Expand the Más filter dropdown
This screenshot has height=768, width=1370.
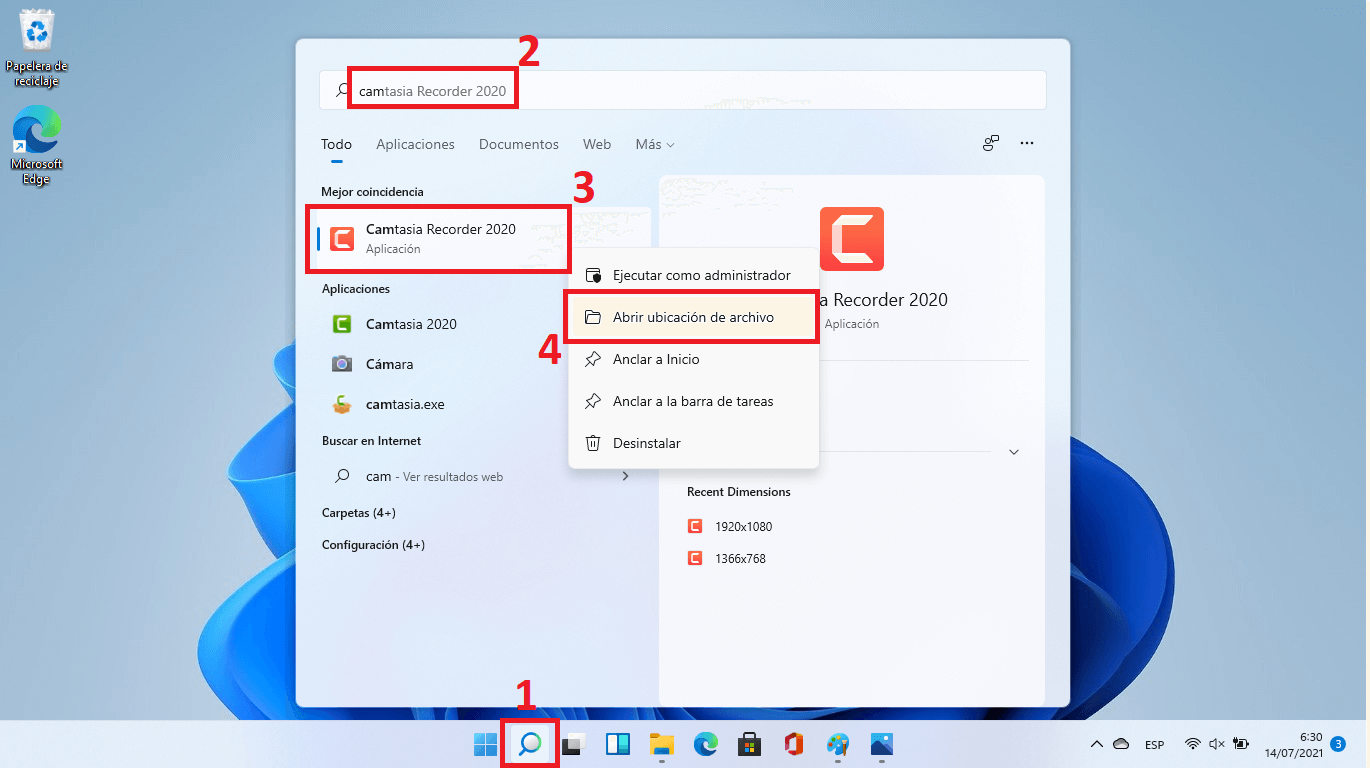pyautogui.click(x=654, y=144)
